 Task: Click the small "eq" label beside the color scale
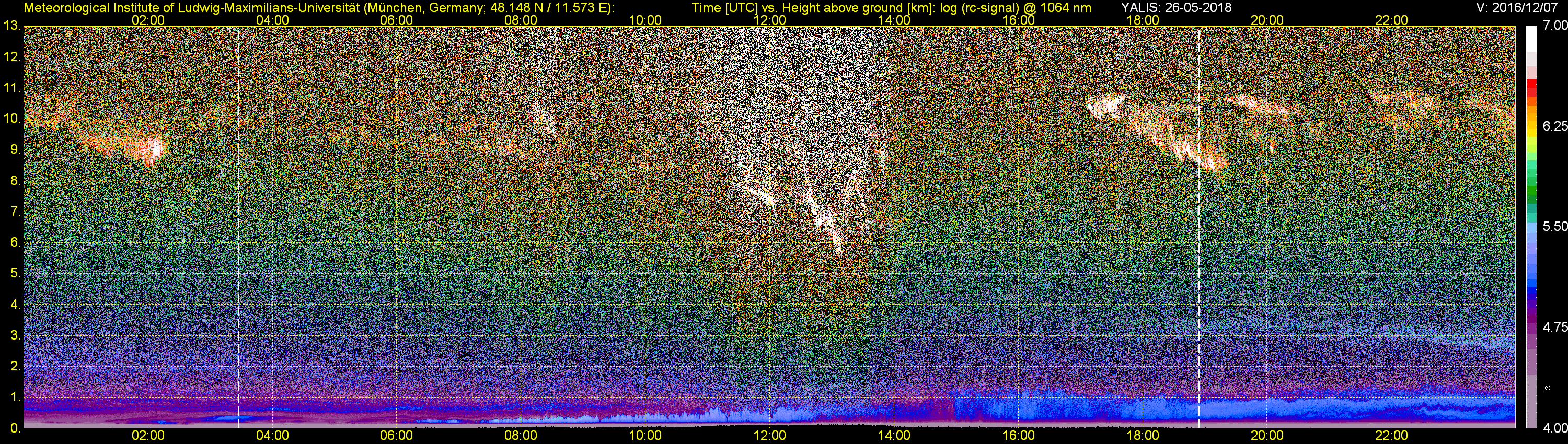[1548, 388]
